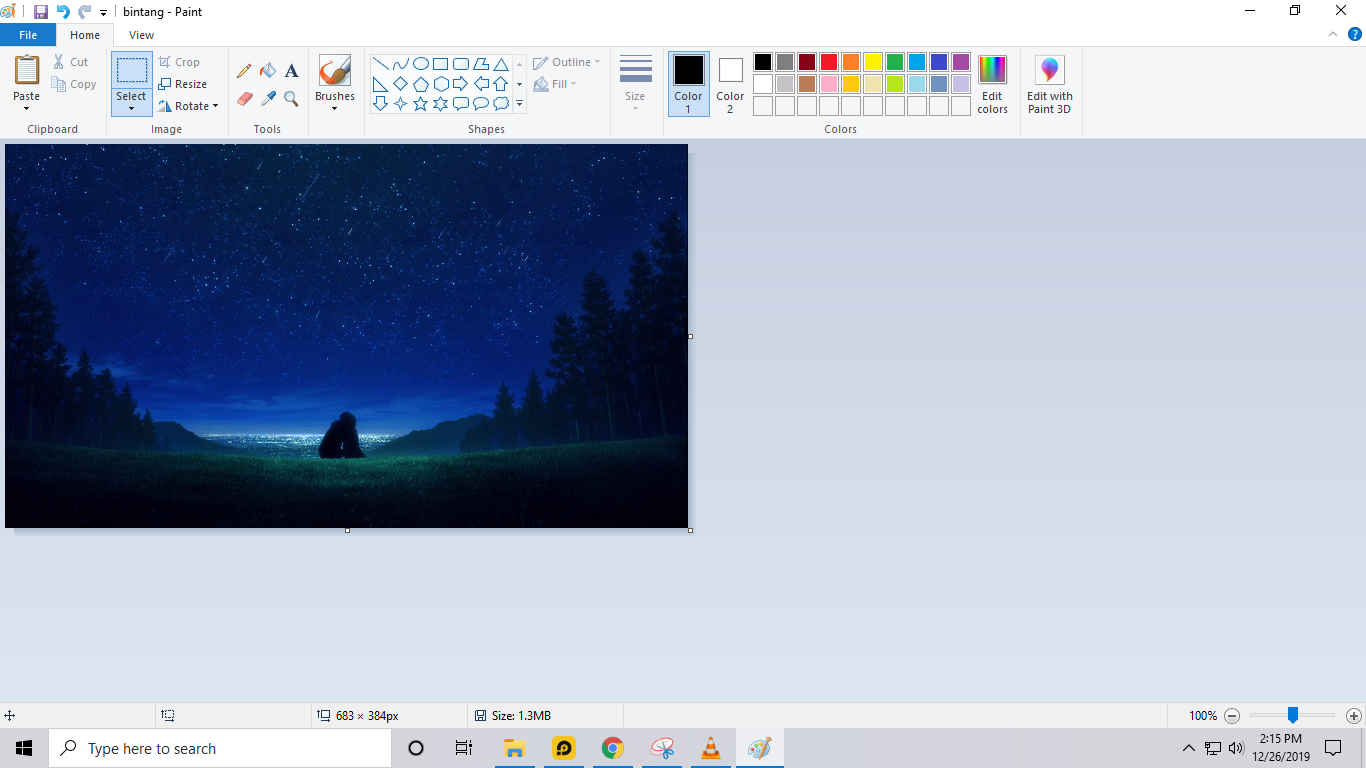Click the Copy button
This screenshot has width=1366, height=768.
click(75, 84)
